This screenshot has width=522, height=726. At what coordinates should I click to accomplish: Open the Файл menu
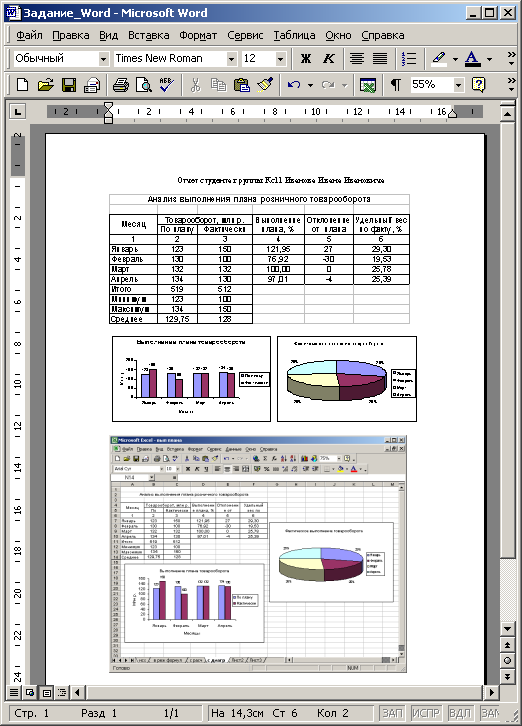tap(29, 35)
